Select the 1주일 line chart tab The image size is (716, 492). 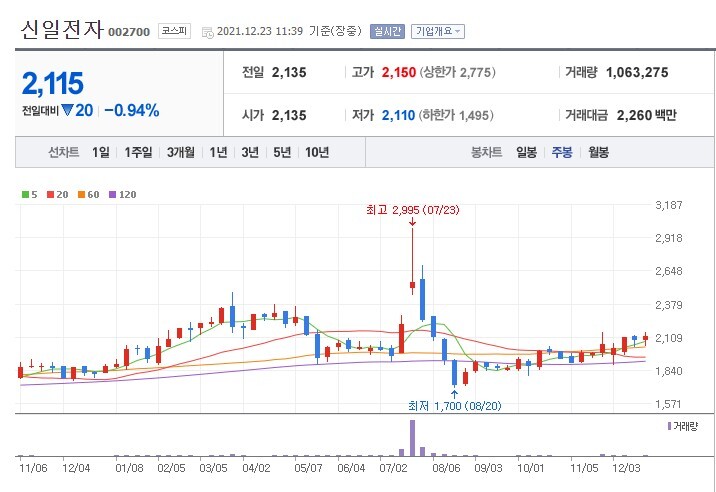138,152
